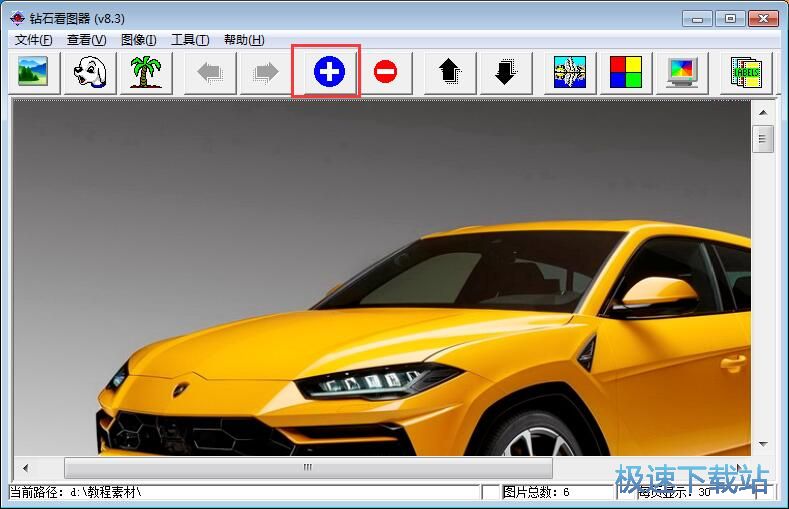This screenshot has height=509, width=789.
Task: Click the black down arrow button
Action: (x=505, y=72)
